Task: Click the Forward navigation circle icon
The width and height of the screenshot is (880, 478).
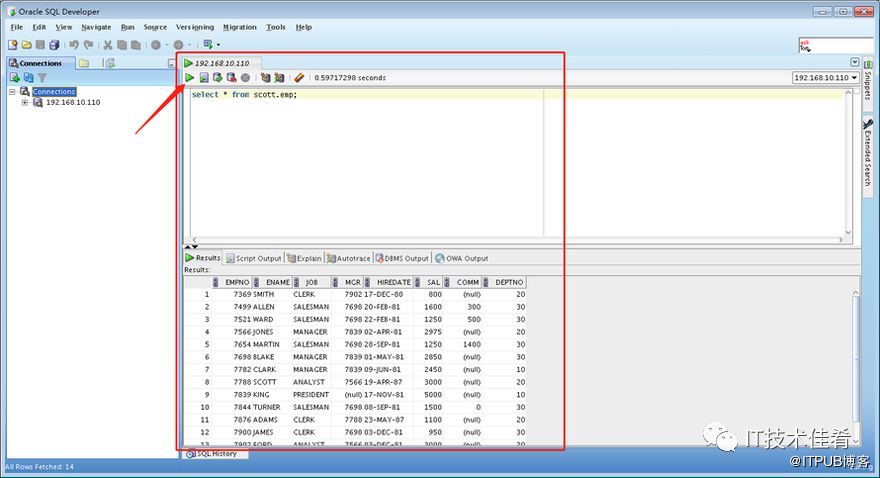Action: [178, 44]
